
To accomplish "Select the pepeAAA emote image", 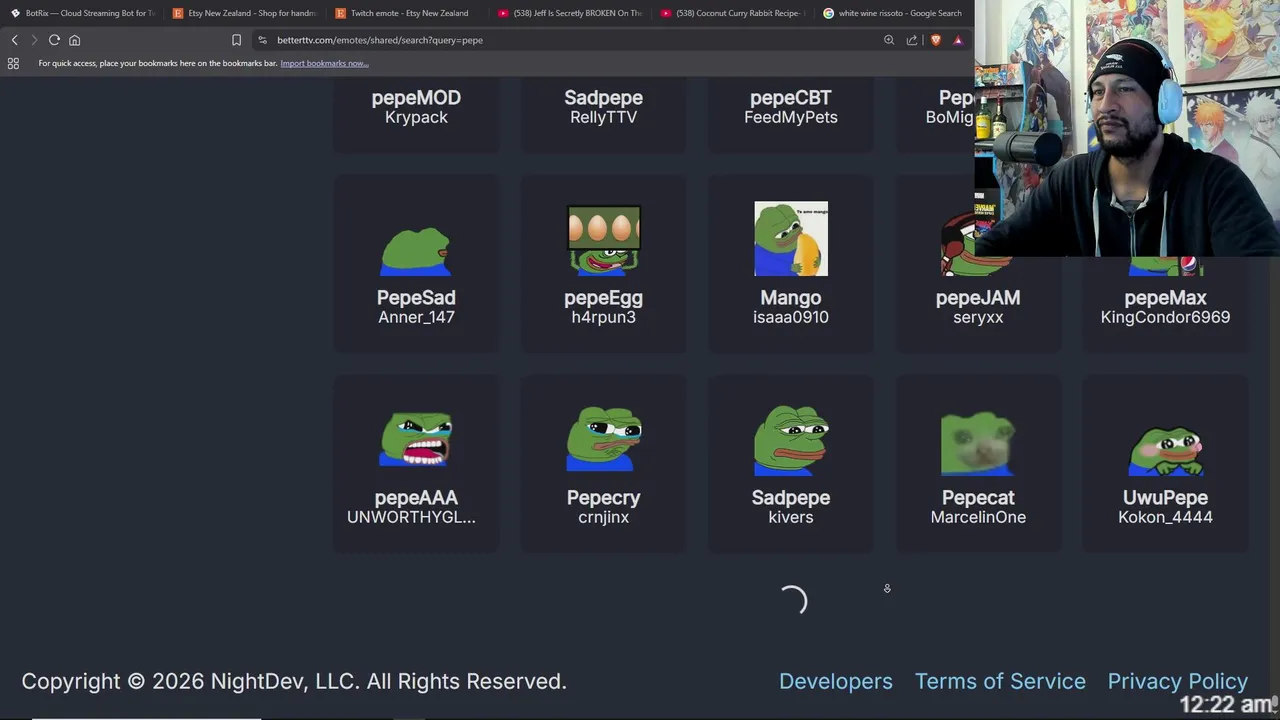I will [x=416, y=439].
